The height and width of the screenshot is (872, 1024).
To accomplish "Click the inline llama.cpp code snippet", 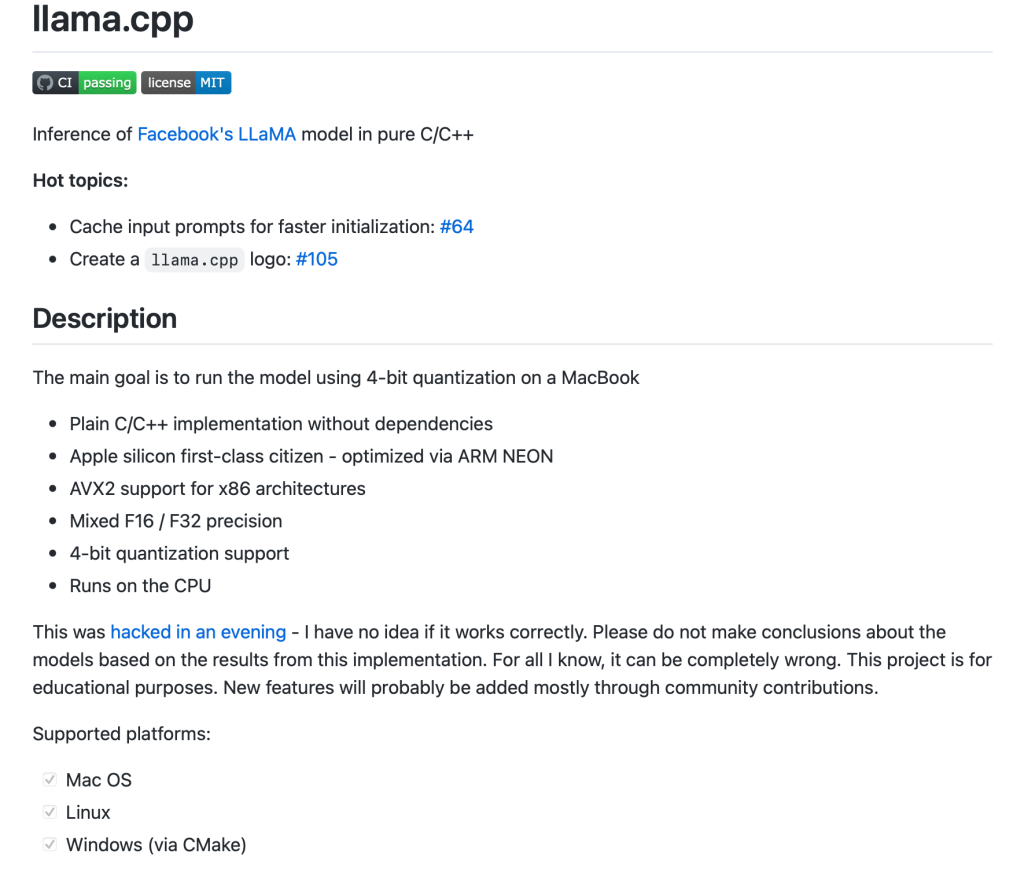I will [x=194, y=260].
